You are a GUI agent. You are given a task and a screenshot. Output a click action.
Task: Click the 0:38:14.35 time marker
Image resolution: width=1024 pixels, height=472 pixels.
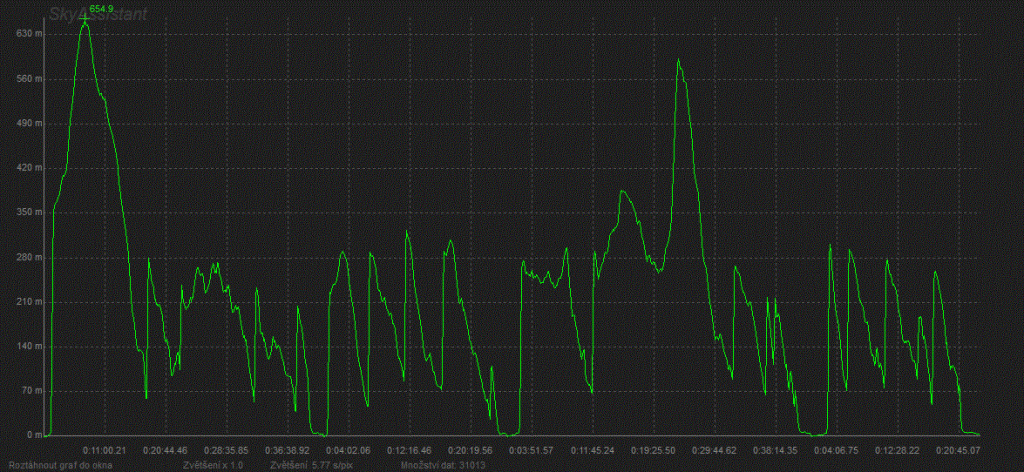[776, 450]
